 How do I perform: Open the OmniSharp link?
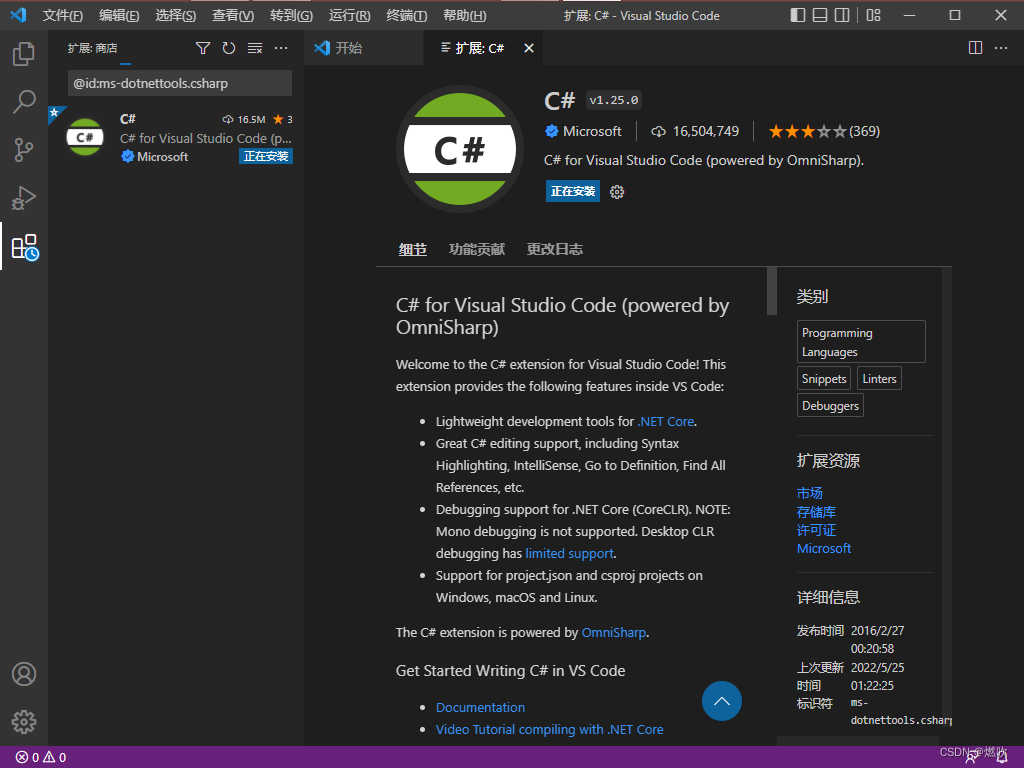(x=614, y=633)
